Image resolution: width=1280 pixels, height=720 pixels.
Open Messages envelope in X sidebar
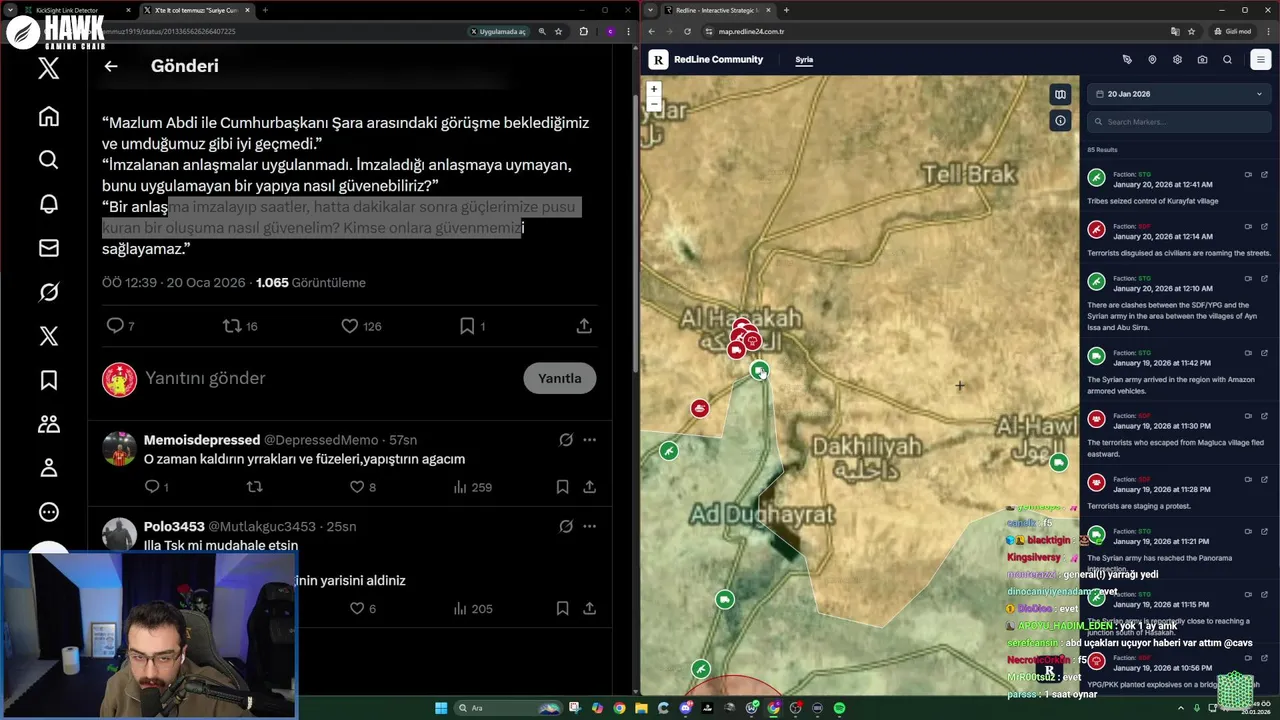tap(48, 248)
